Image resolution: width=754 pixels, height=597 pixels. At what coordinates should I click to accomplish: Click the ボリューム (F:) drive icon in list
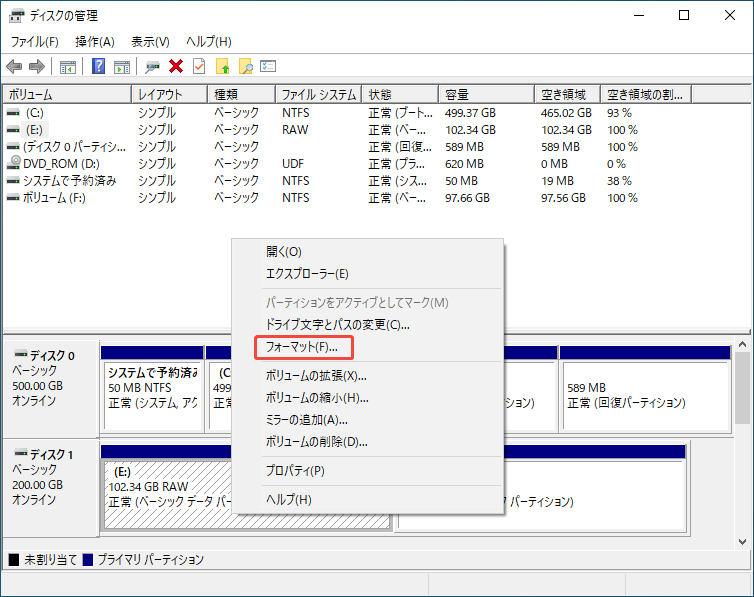click(13, 197)
